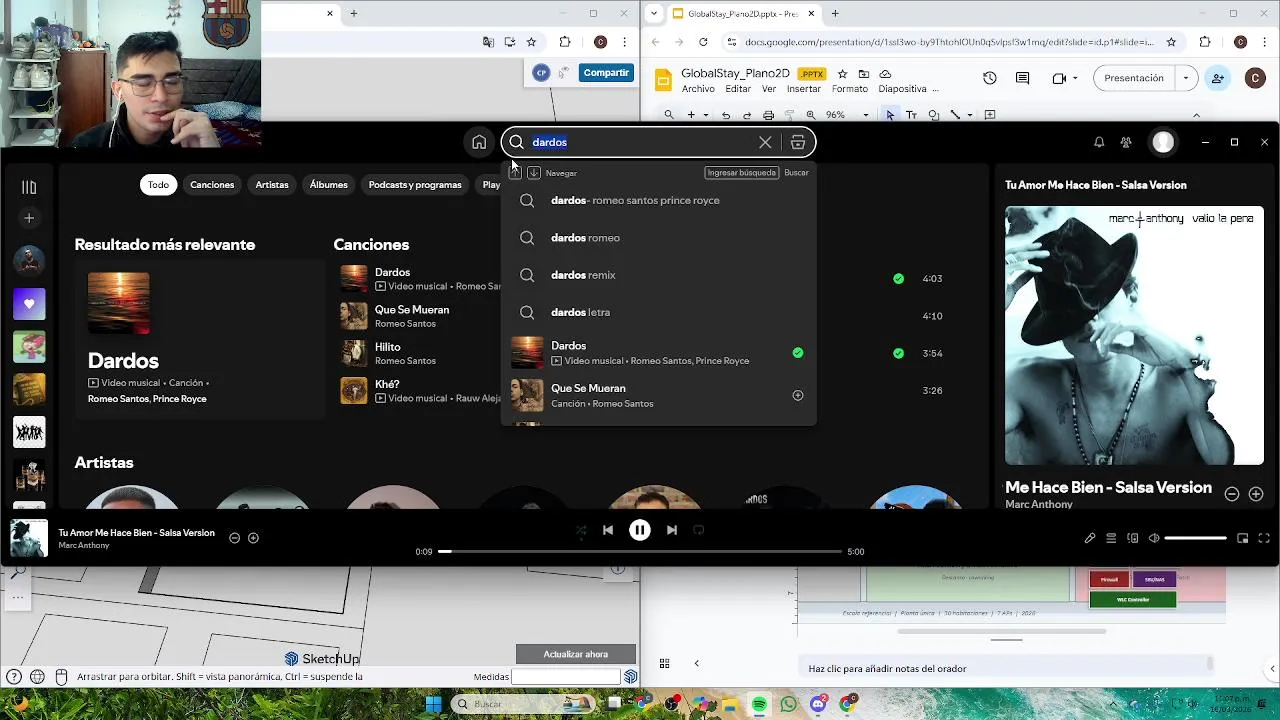Add playing track to playlist via plus in bar

pyautogui.click(x=253, y=538)
